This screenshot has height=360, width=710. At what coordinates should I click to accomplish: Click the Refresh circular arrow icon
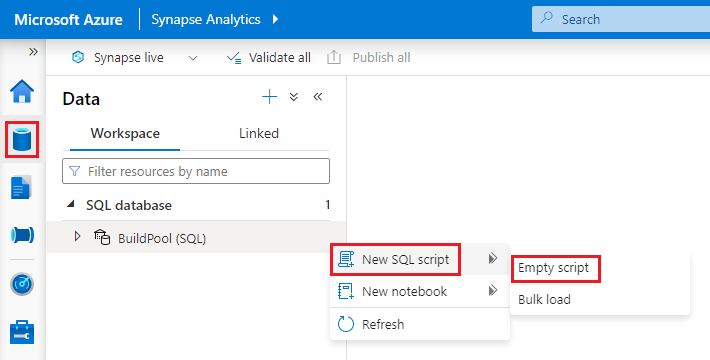346,324
